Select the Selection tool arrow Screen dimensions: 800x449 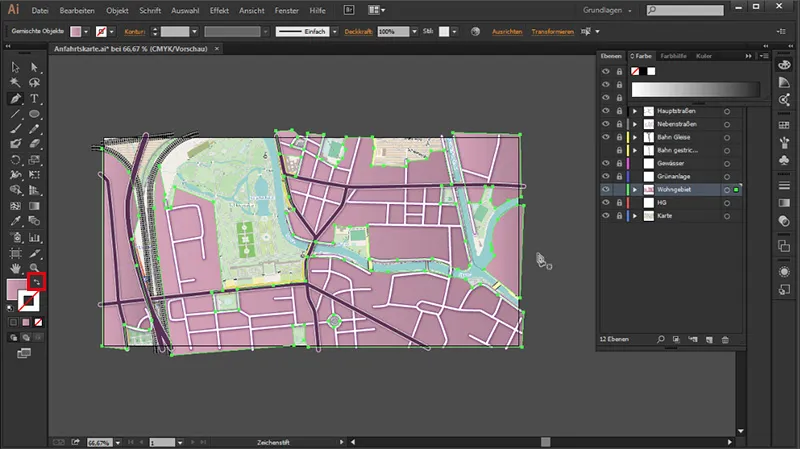pyautogui.click(x=15, y=67)
